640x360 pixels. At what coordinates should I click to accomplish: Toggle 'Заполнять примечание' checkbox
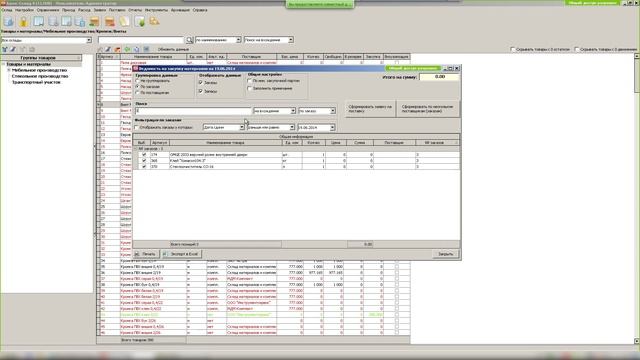click(250, 88)
